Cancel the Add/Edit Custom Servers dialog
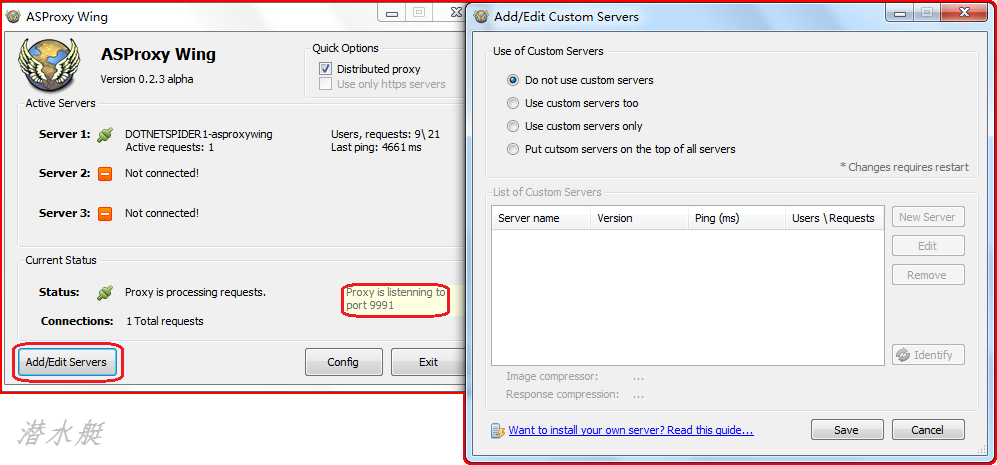The width and height of the screenshot is (997, 465). (928, 430)
